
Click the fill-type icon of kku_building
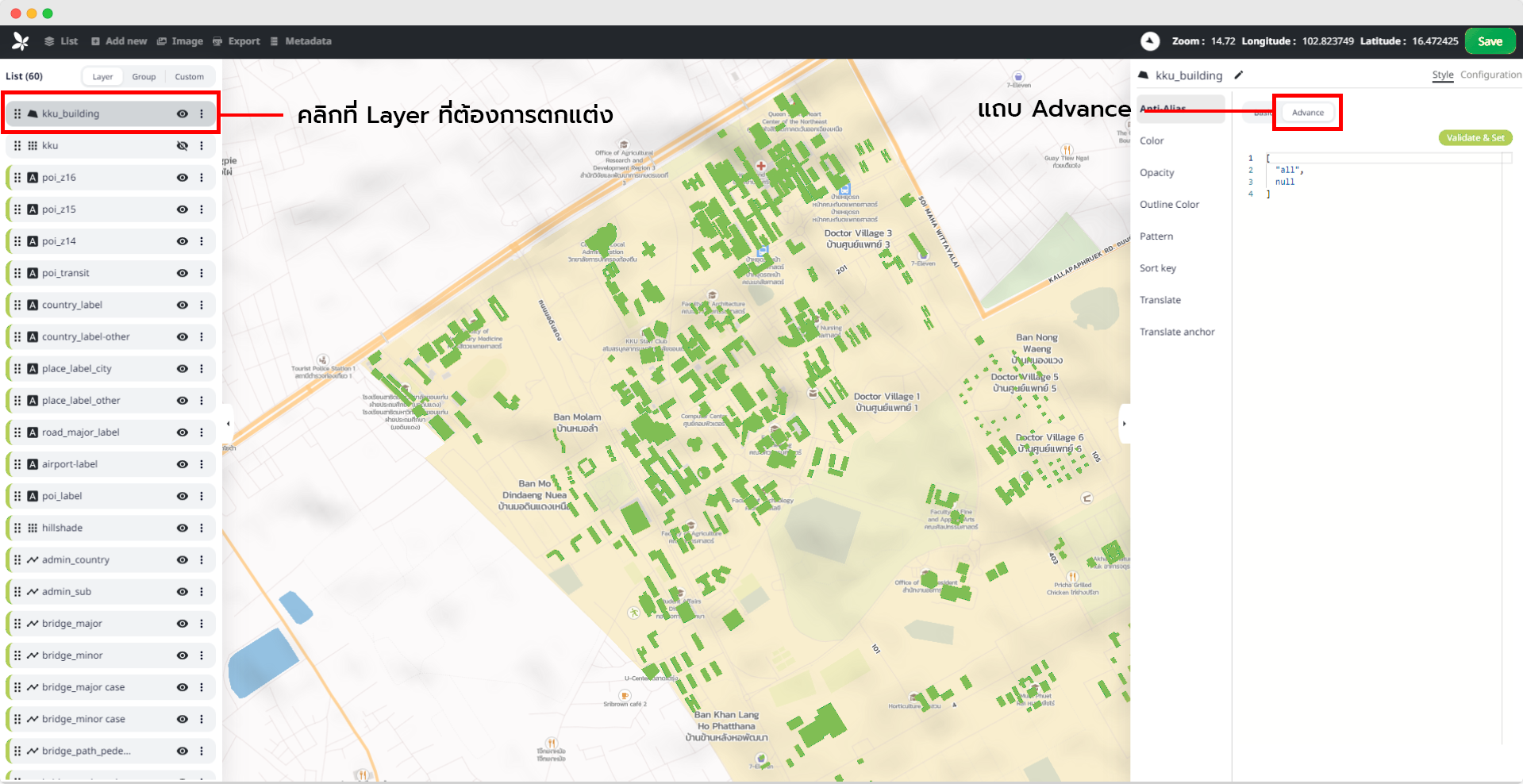[33, 114]
